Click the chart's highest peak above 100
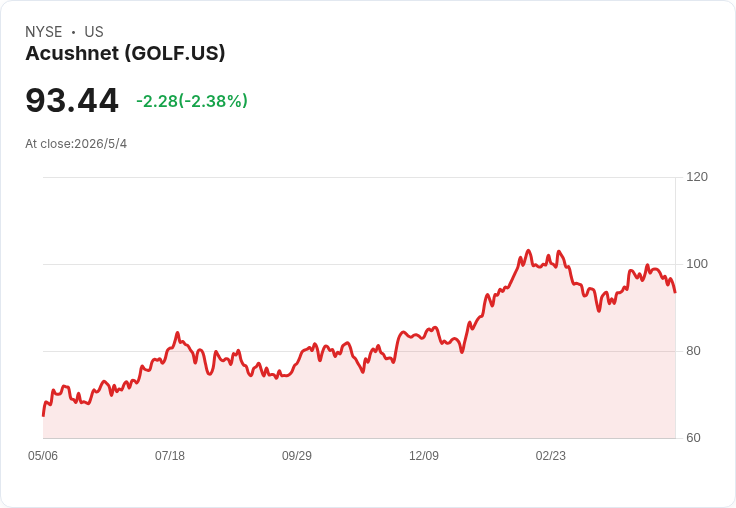 coord(529,251)
